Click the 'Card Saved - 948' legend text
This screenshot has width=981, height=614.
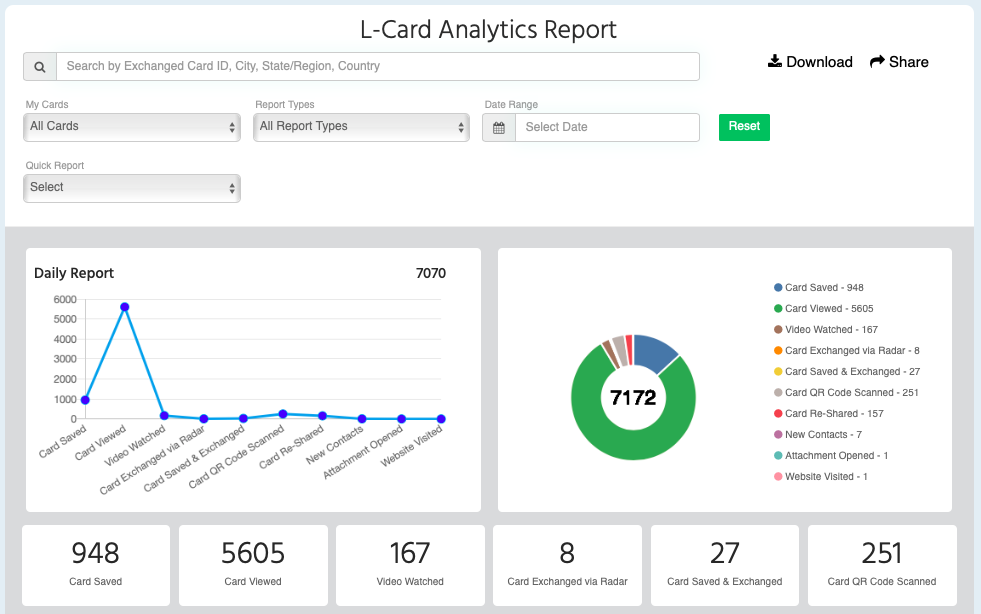tap(824, 288)
